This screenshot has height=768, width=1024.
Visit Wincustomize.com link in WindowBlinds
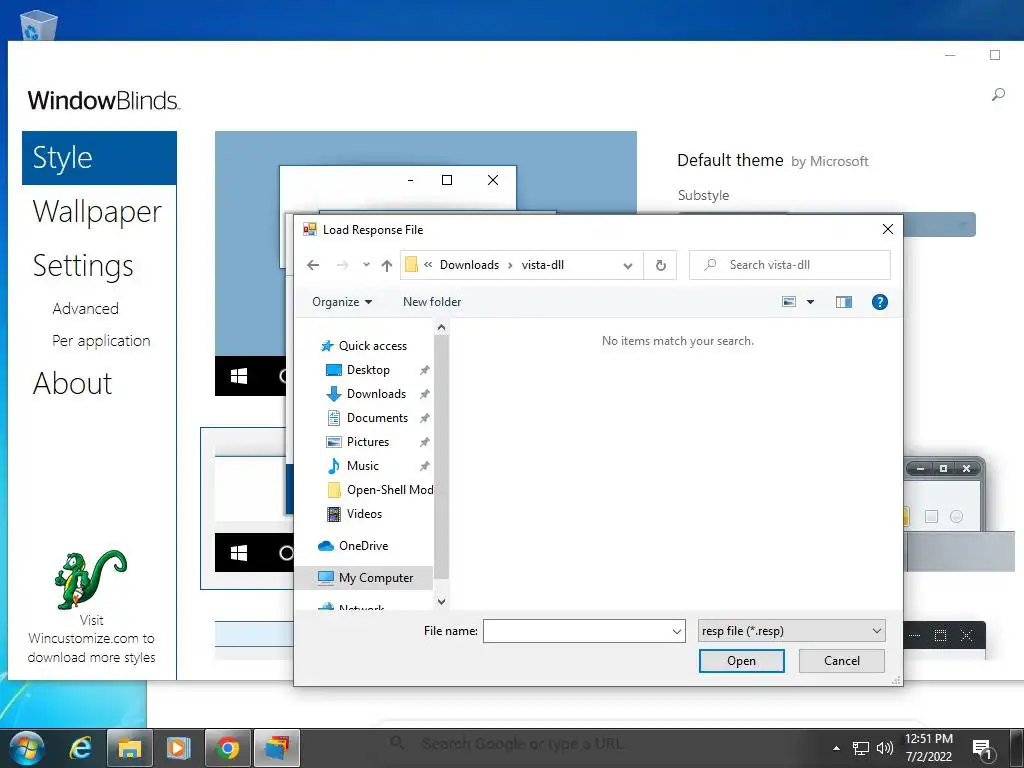click(x=91, y=639)
